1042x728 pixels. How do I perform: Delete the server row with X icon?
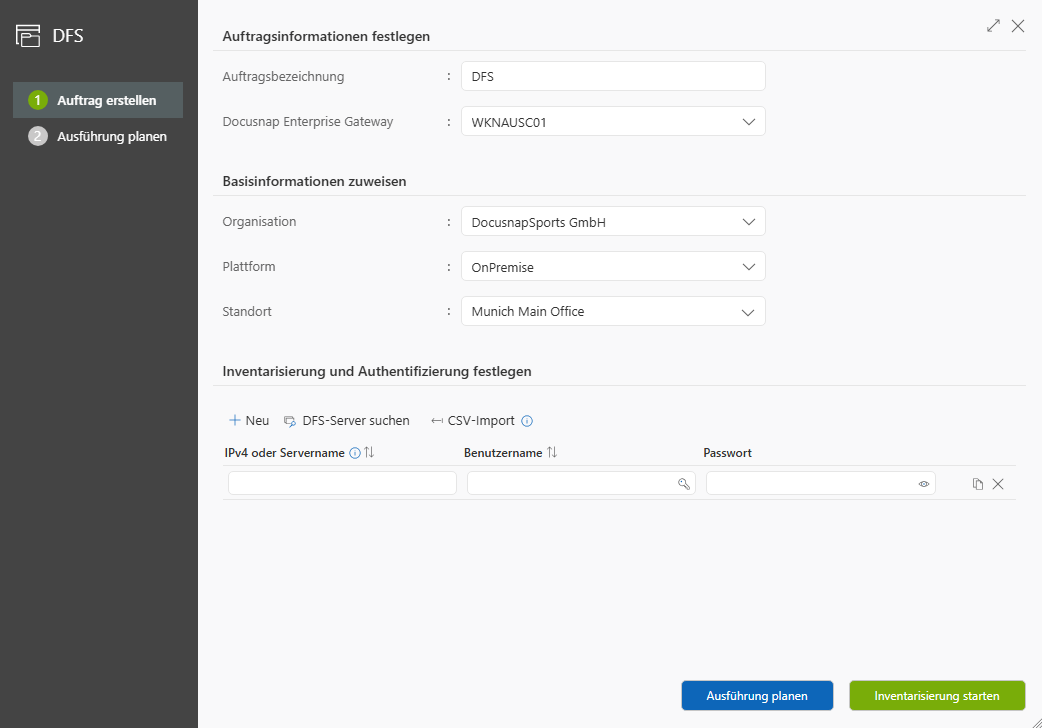(x=998, y=484)
